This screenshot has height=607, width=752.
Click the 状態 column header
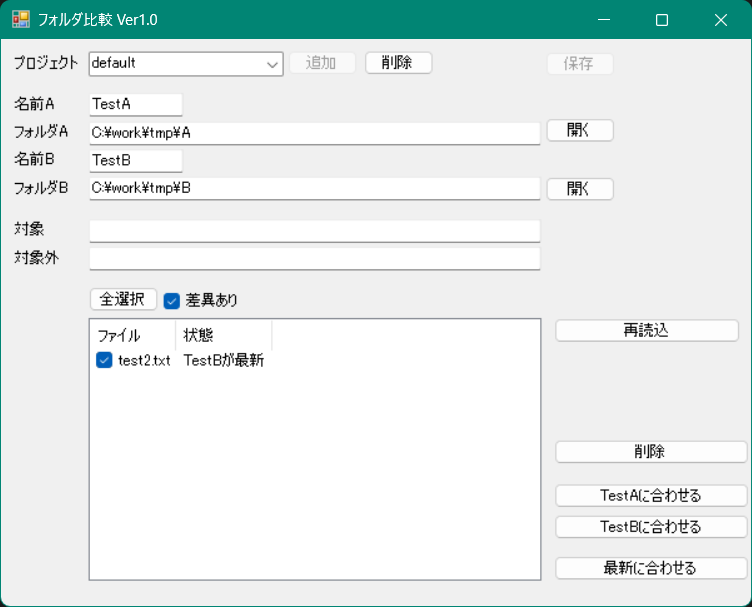(x=223, y=335)
